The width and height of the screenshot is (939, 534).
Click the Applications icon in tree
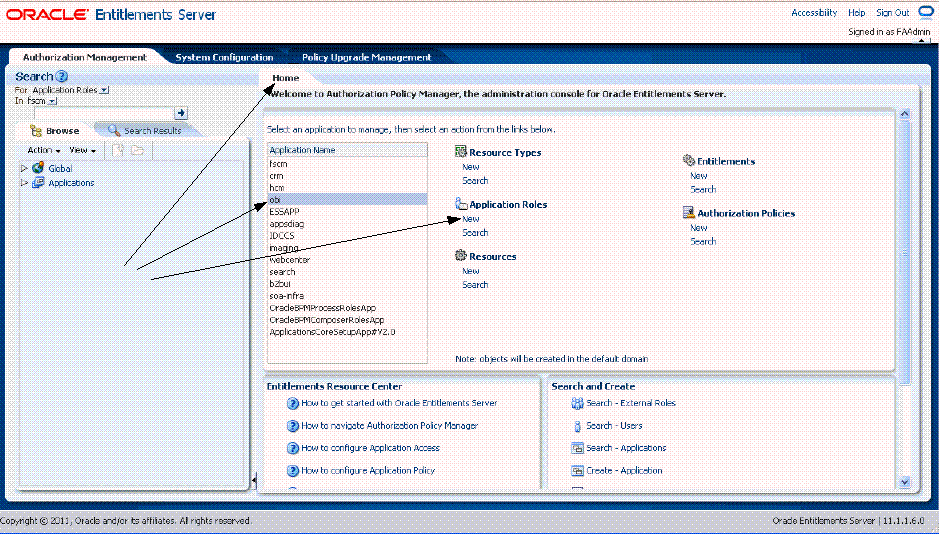click(x=38, y=183)
